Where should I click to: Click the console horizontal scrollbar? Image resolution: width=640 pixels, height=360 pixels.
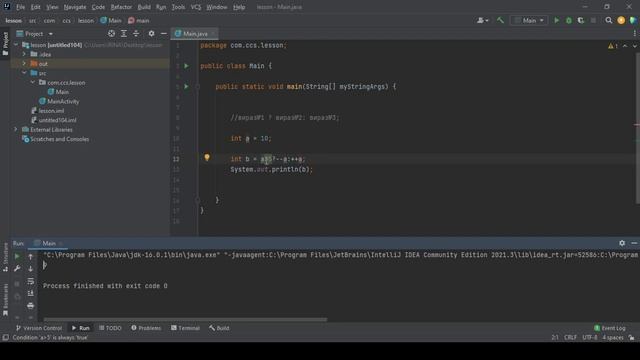[x=185, y=319]
